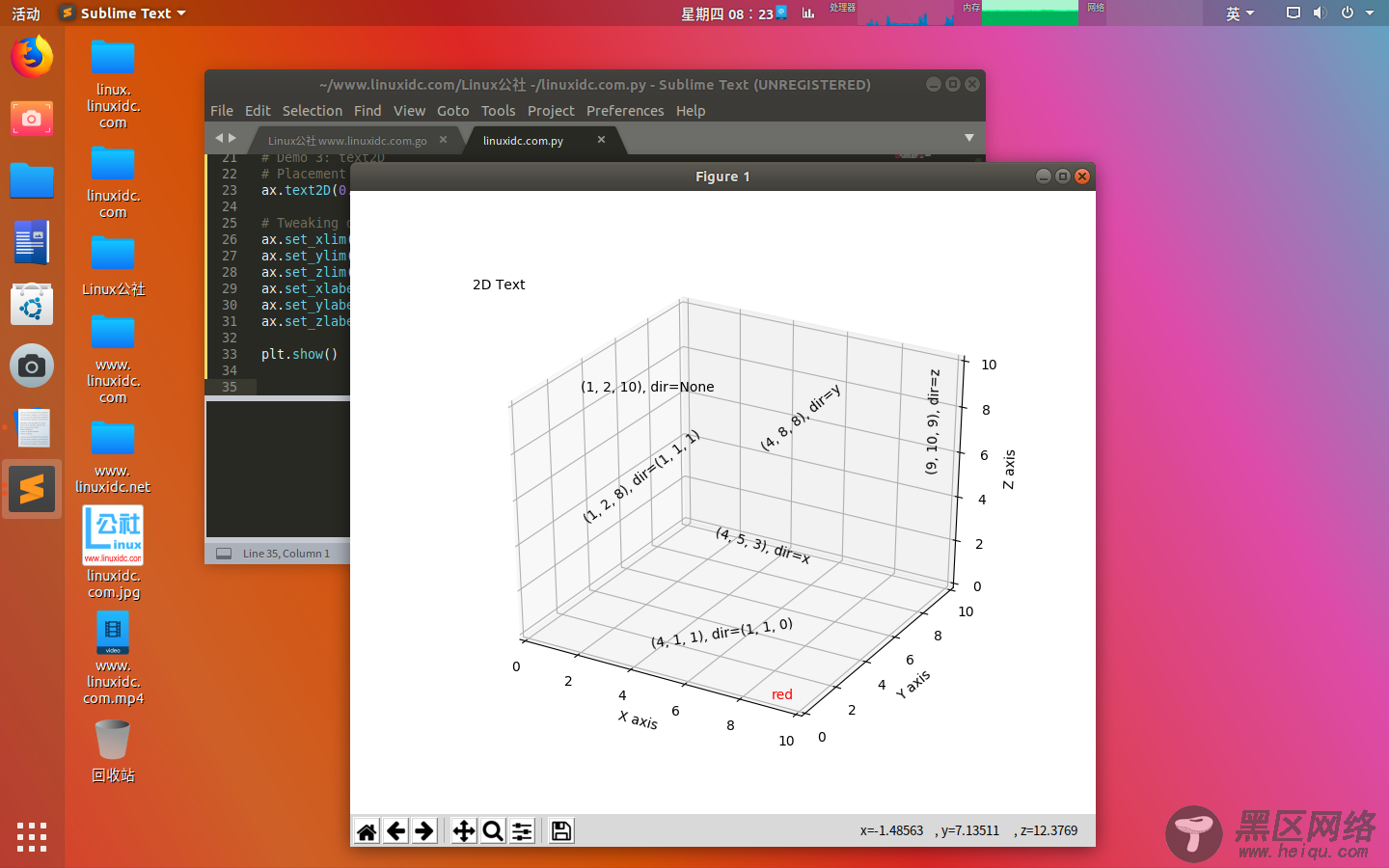Open the www.linuxidc.net desktop folder
The height and width of the screenshot is (868, 1389).
click(x=113, y=458)
